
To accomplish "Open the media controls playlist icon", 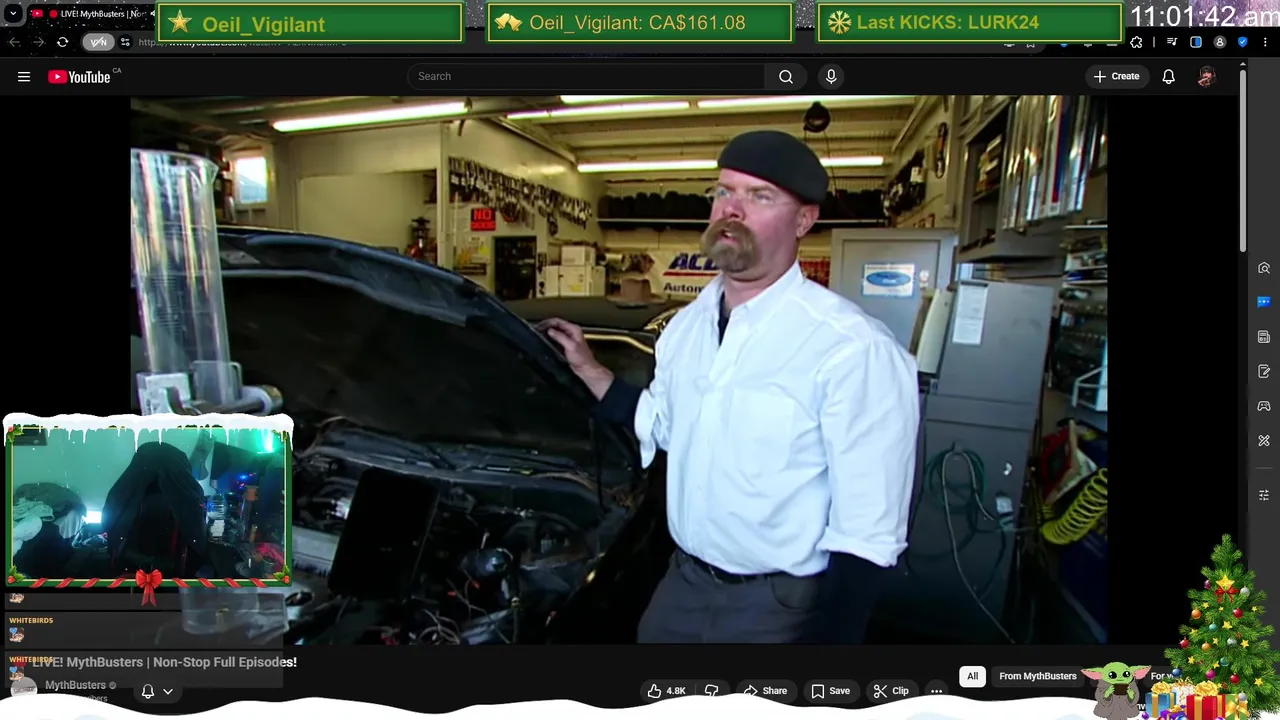I will [x=1172, y=42].
